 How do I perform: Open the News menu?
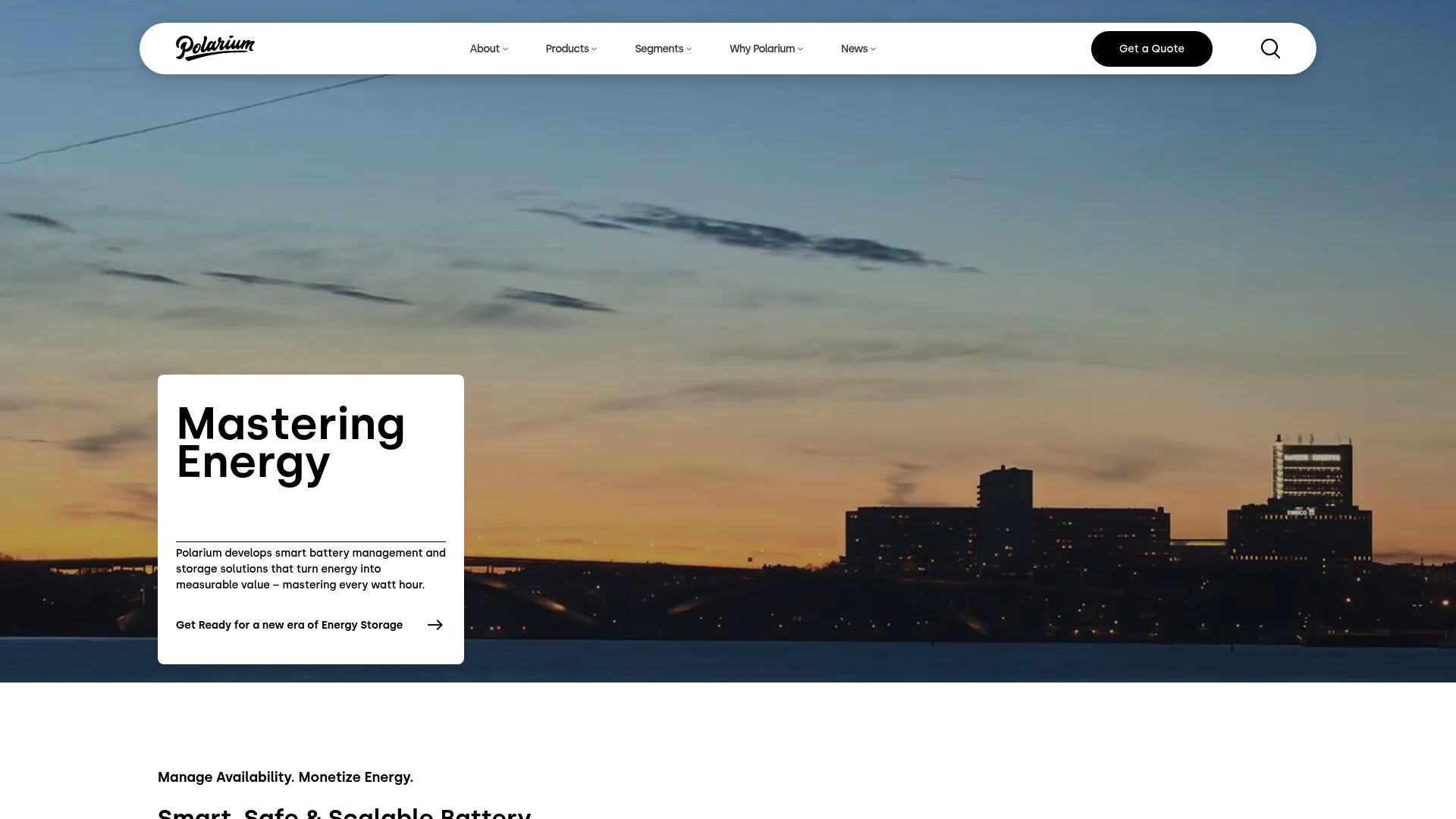click(854, 49)
